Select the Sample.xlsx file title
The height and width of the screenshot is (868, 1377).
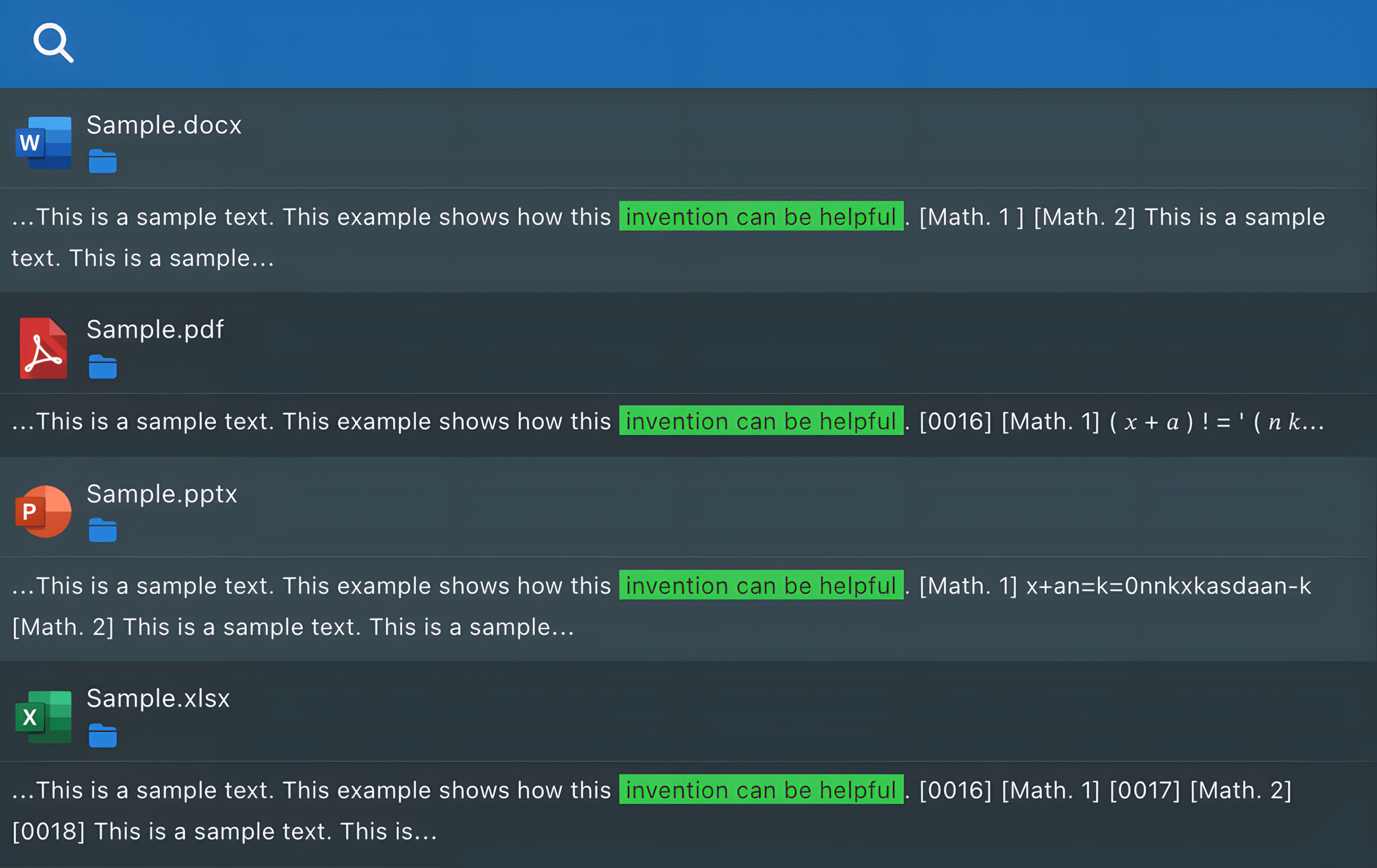pyautogui.click(x=158, y=698)
